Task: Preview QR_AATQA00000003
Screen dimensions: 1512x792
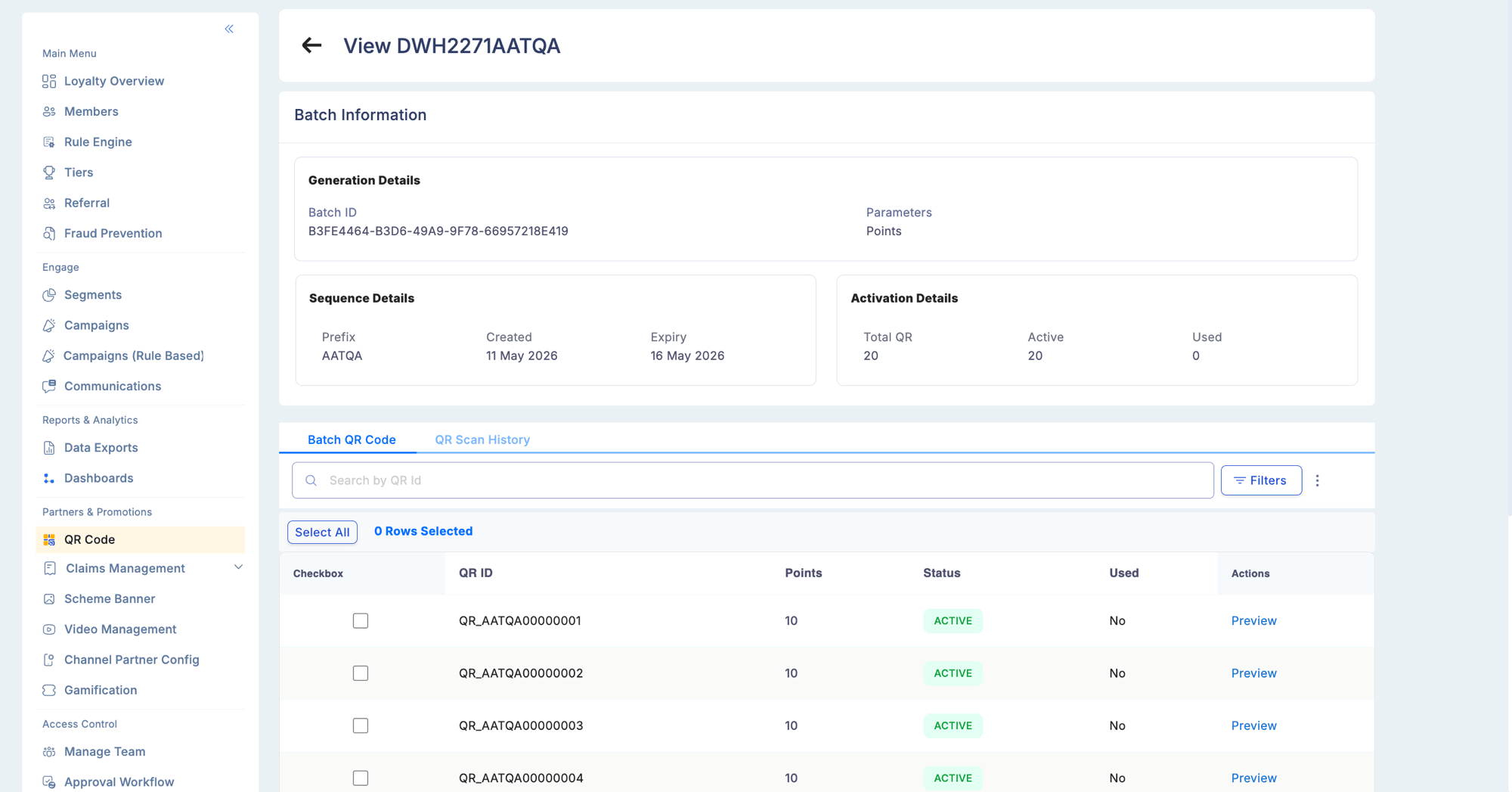Action: [1253, 725]
